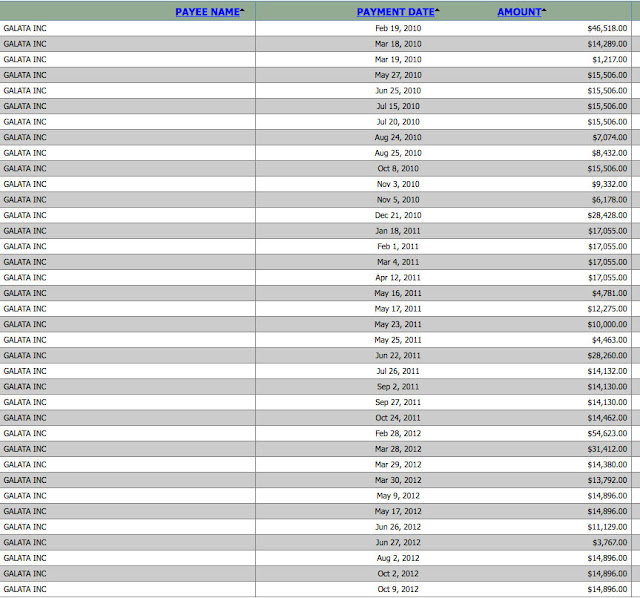The width and height of the screenshot is (640, 598).
Task: Click GALATA INC in the Feb 28, 2012 row
Action: coord(25,433)
